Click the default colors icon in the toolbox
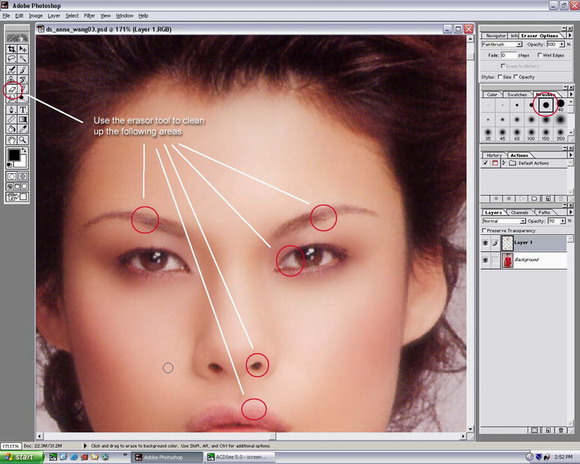Viewport: 580px width, 464px height. [x=9, y=165]
